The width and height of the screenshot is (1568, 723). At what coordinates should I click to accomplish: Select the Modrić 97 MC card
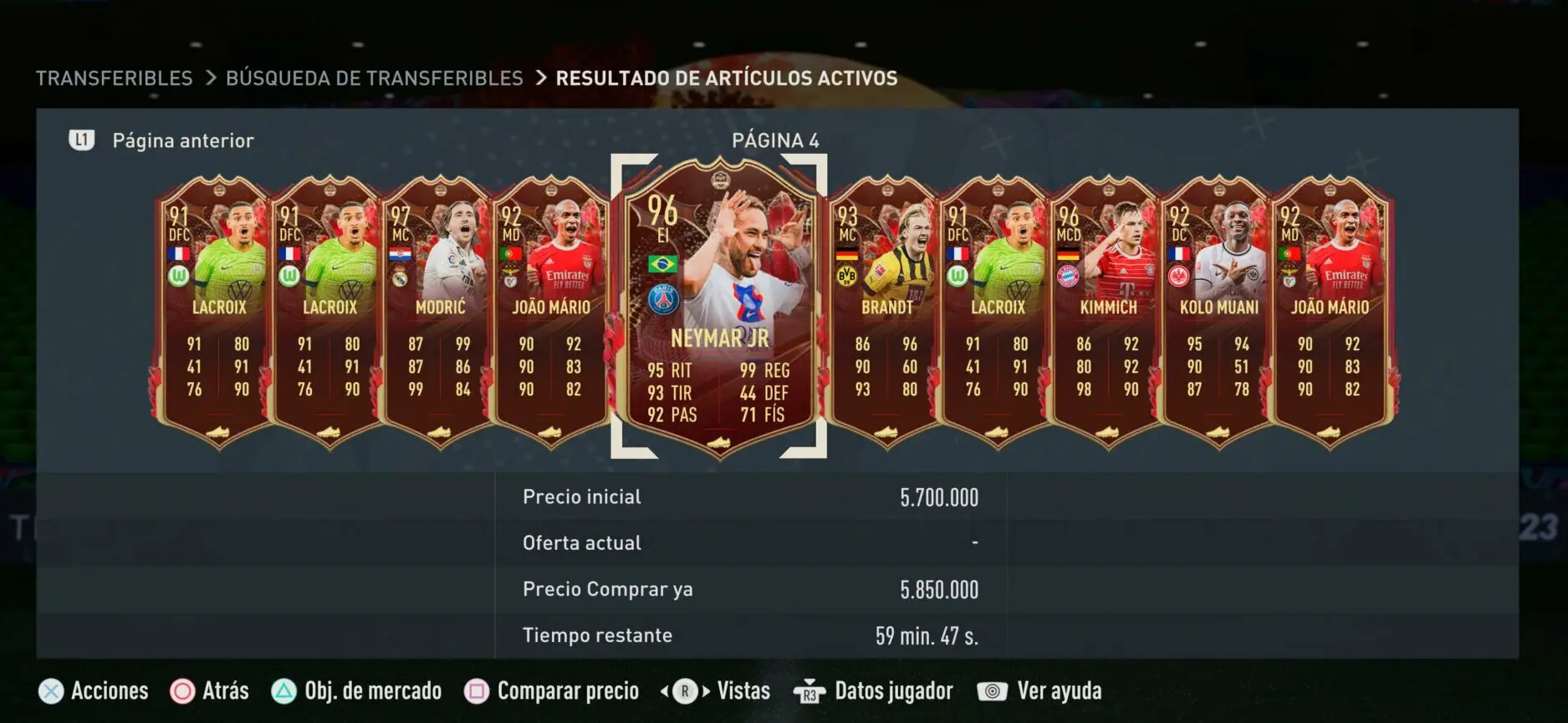(438, 311)
